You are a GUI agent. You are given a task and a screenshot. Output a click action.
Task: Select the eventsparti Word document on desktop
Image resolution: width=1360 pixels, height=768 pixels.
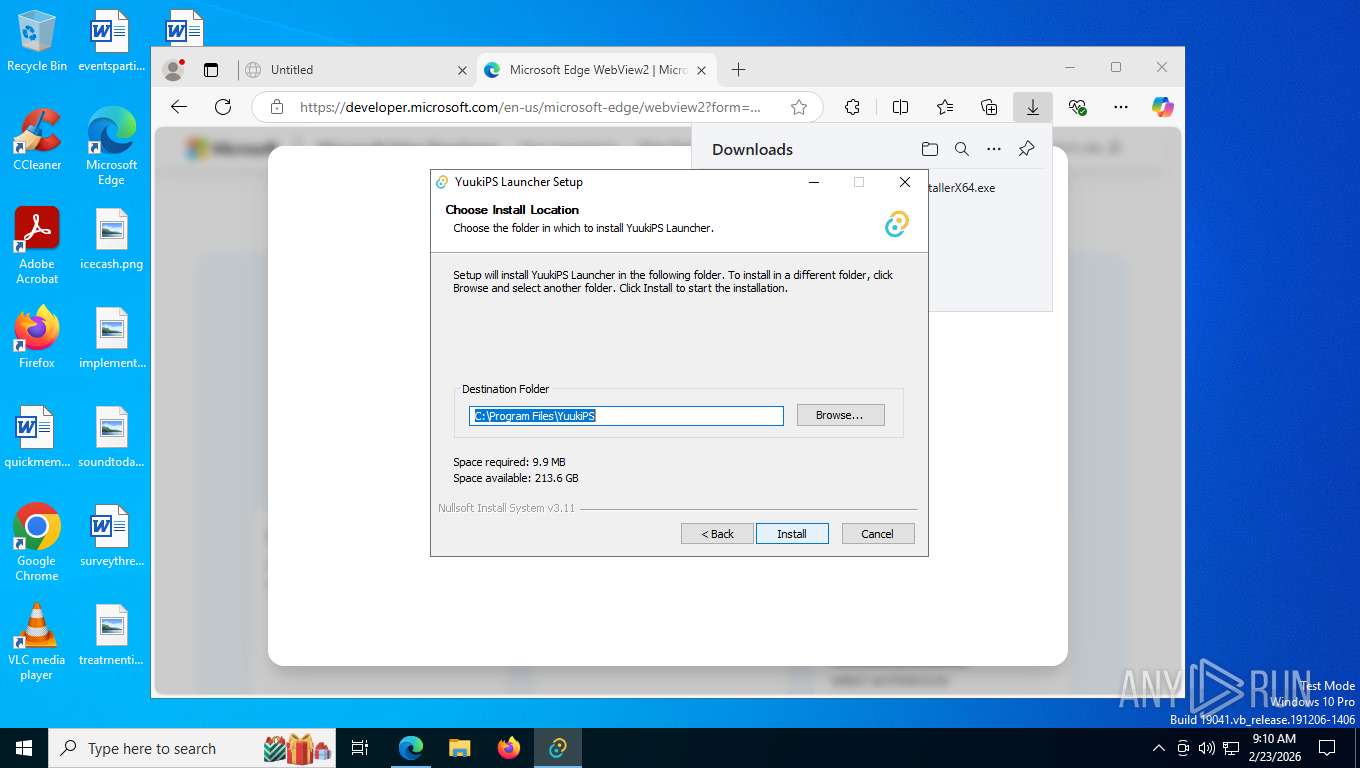[x=111, y=42]
